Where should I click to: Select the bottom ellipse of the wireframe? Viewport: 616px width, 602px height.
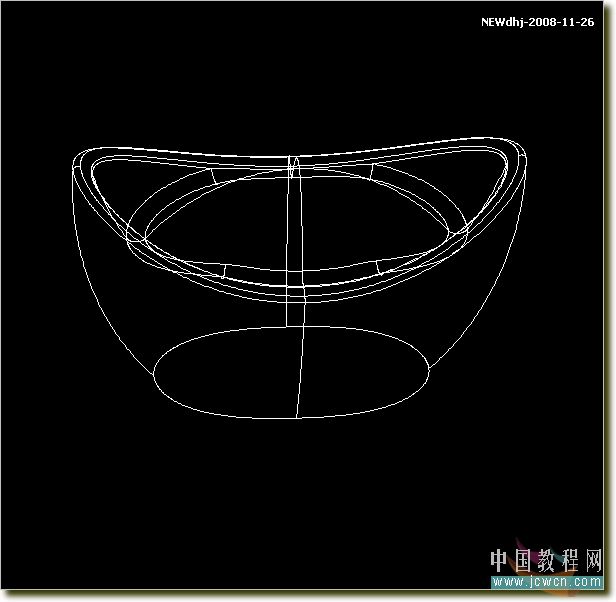click(x=291, y=372)
